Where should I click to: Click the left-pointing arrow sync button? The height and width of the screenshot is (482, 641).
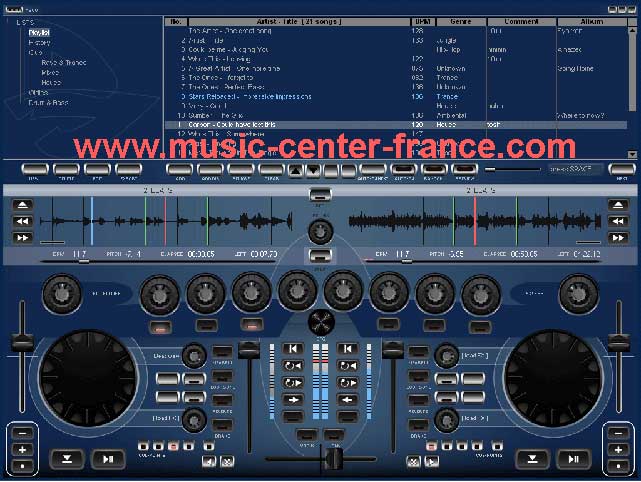point(347,399)
